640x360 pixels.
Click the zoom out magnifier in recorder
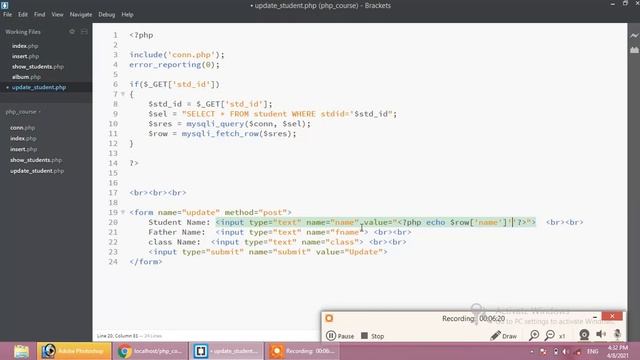[x=550, y=336]
